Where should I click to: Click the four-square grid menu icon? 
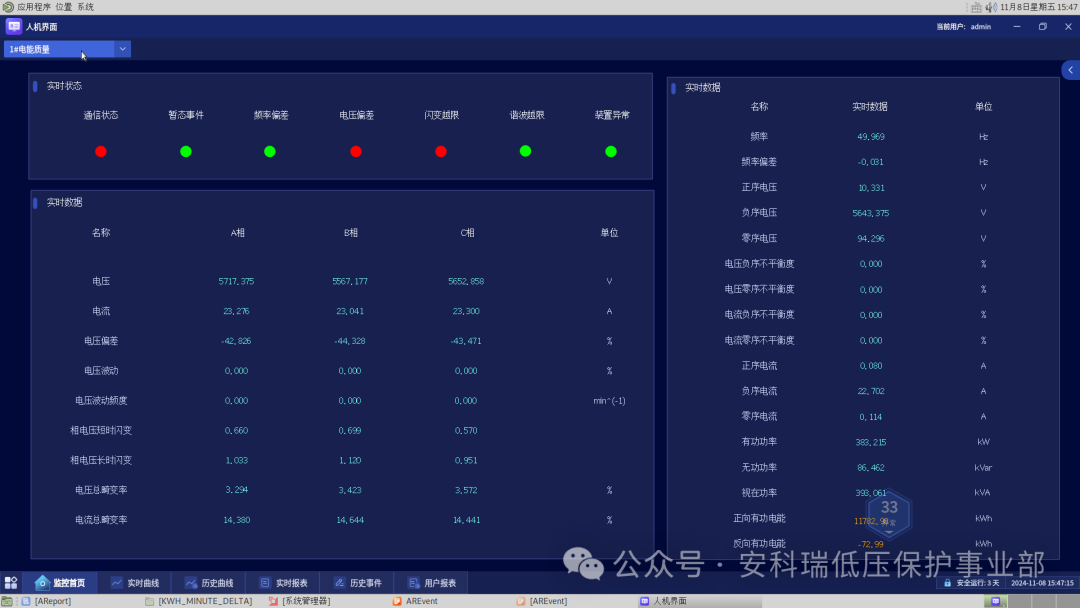11,583
